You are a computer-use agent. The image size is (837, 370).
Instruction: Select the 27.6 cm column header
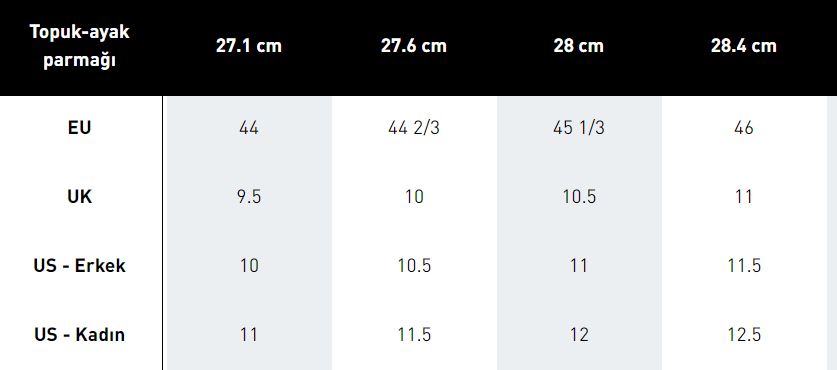(414, 46)
